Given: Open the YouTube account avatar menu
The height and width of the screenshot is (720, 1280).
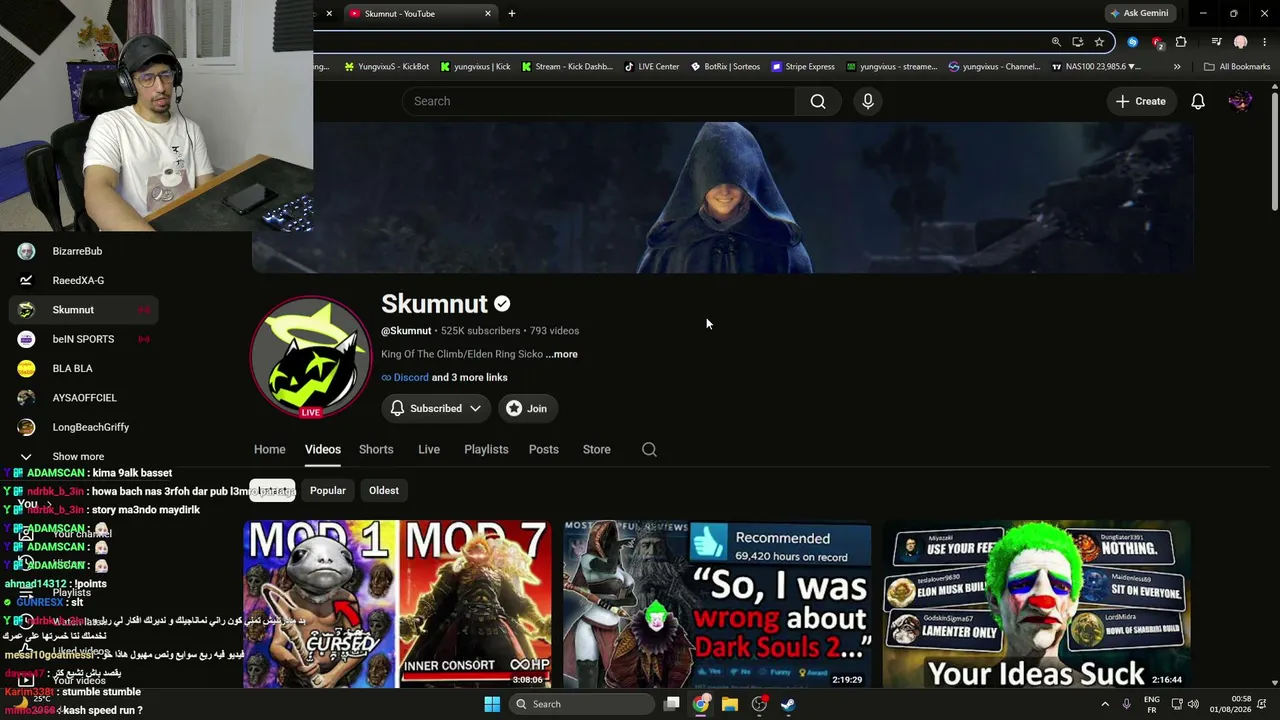Looking at the screenshot, I should (1240, 101).
